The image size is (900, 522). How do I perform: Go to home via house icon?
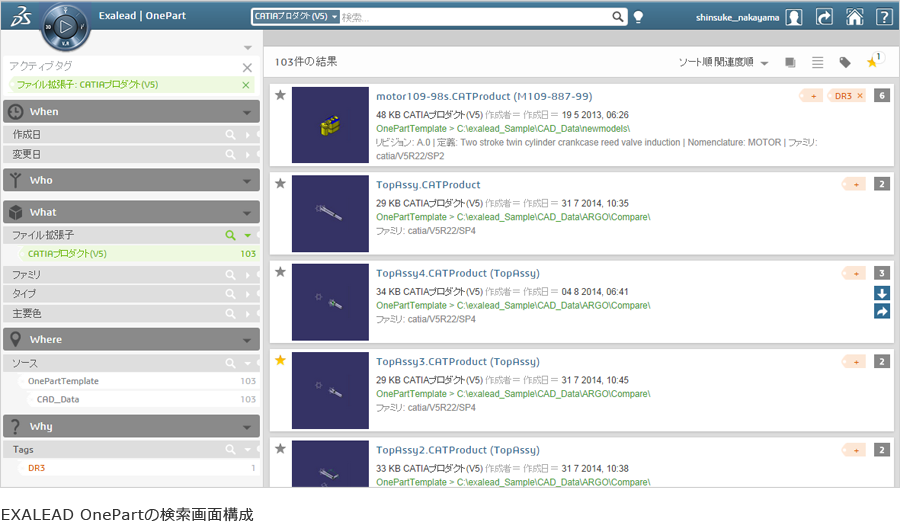tap(855, 17)
